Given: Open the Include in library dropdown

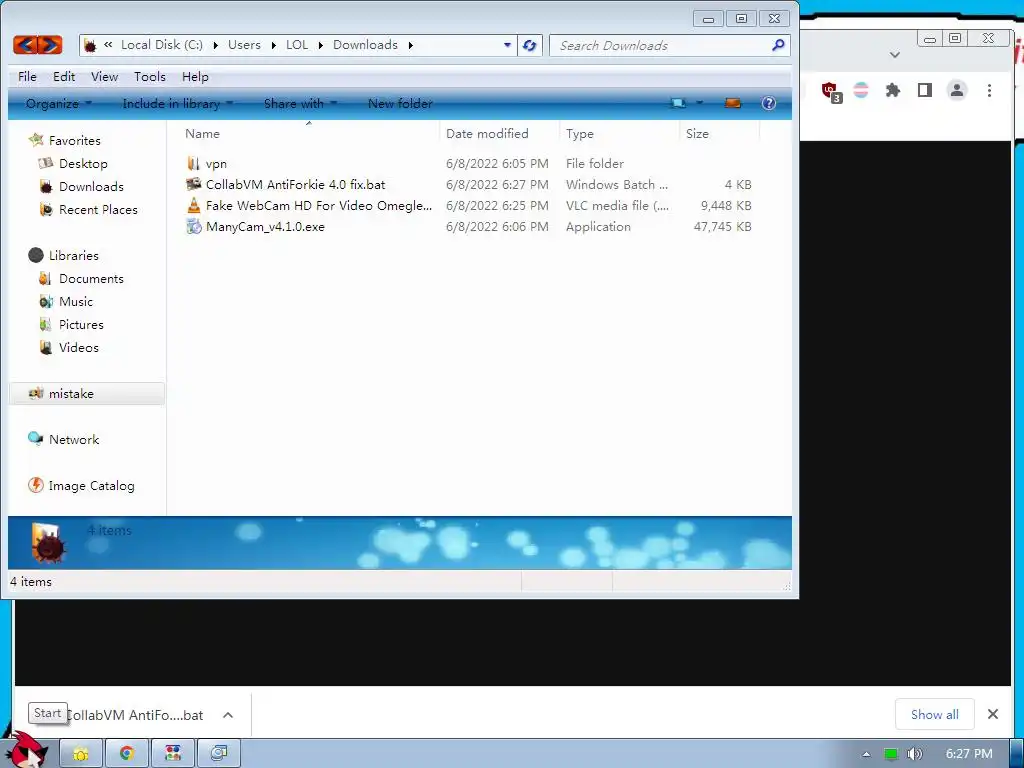Looking at the screenshot, I should pos(178,103).
